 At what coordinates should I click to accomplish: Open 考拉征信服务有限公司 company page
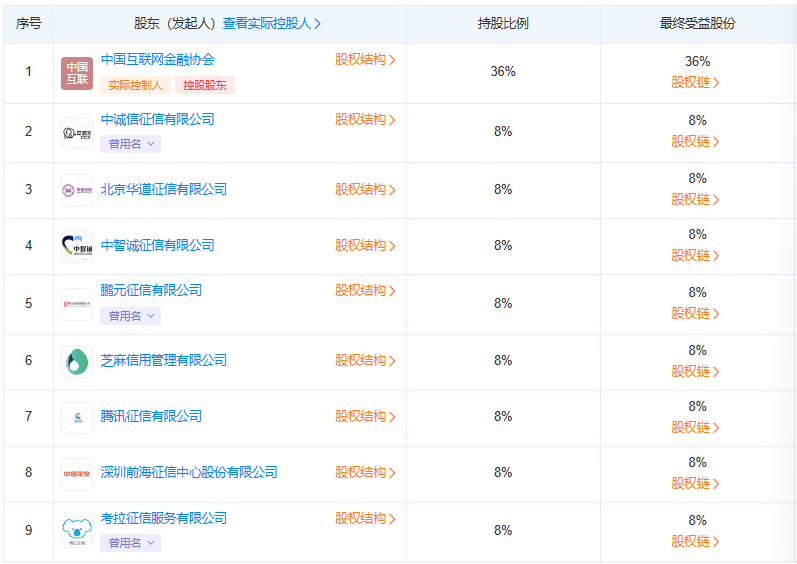[x=164, y=518]
